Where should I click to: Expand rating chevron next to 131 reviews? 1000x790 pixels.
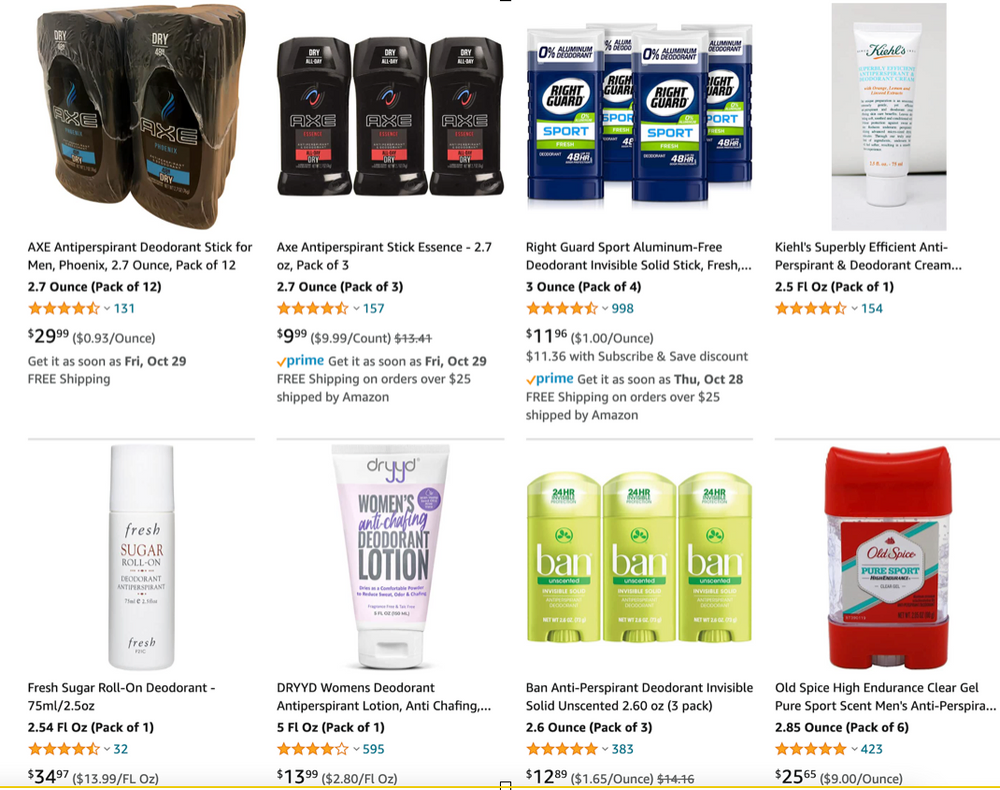click(x=107, y=309)
